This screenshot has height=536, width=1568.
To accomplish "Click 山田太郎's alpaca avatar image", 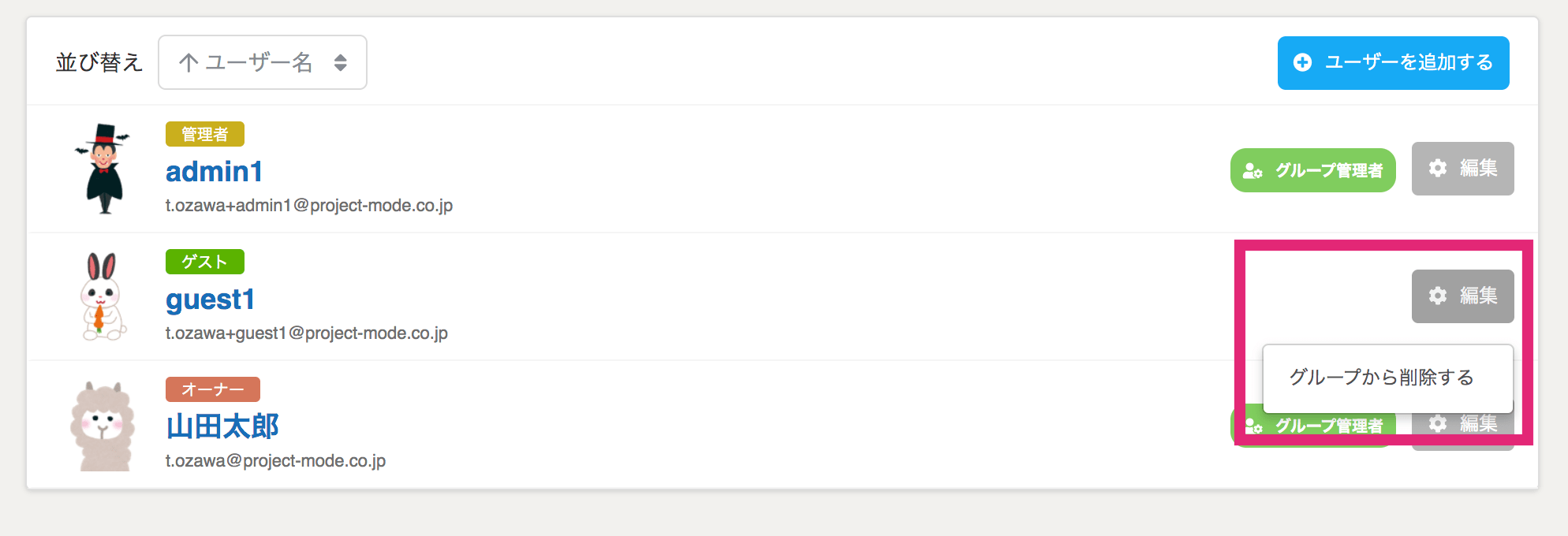I will pos(103,426).
